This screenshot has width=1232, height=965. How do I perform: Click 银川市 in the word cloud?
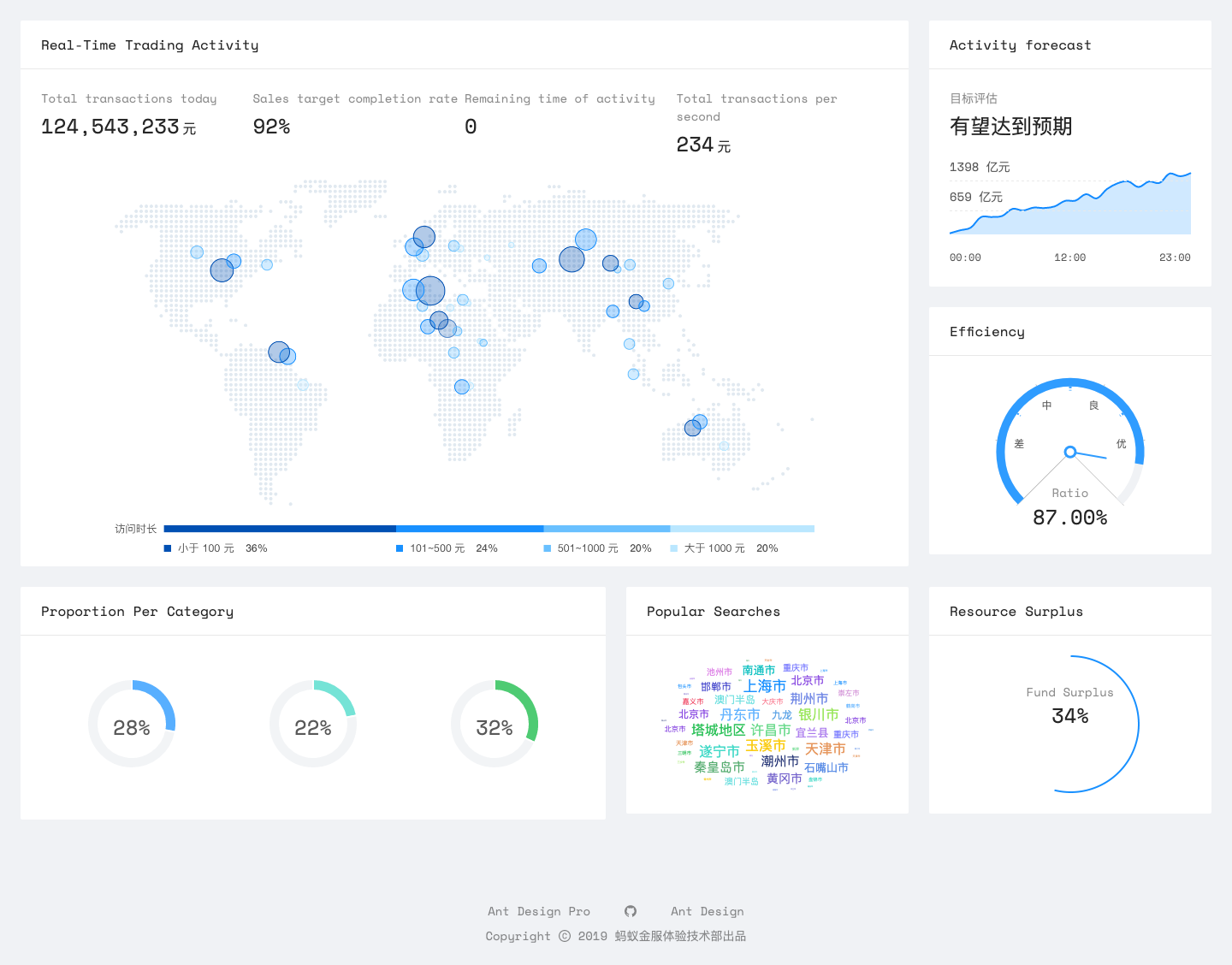pos(819,714)
